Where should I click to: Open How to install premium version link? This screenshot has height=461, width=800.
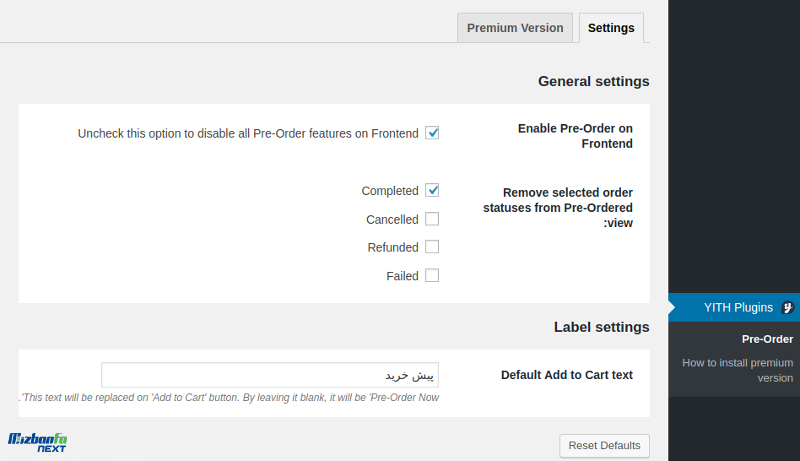pyautogui.click(x=738, y=370)
